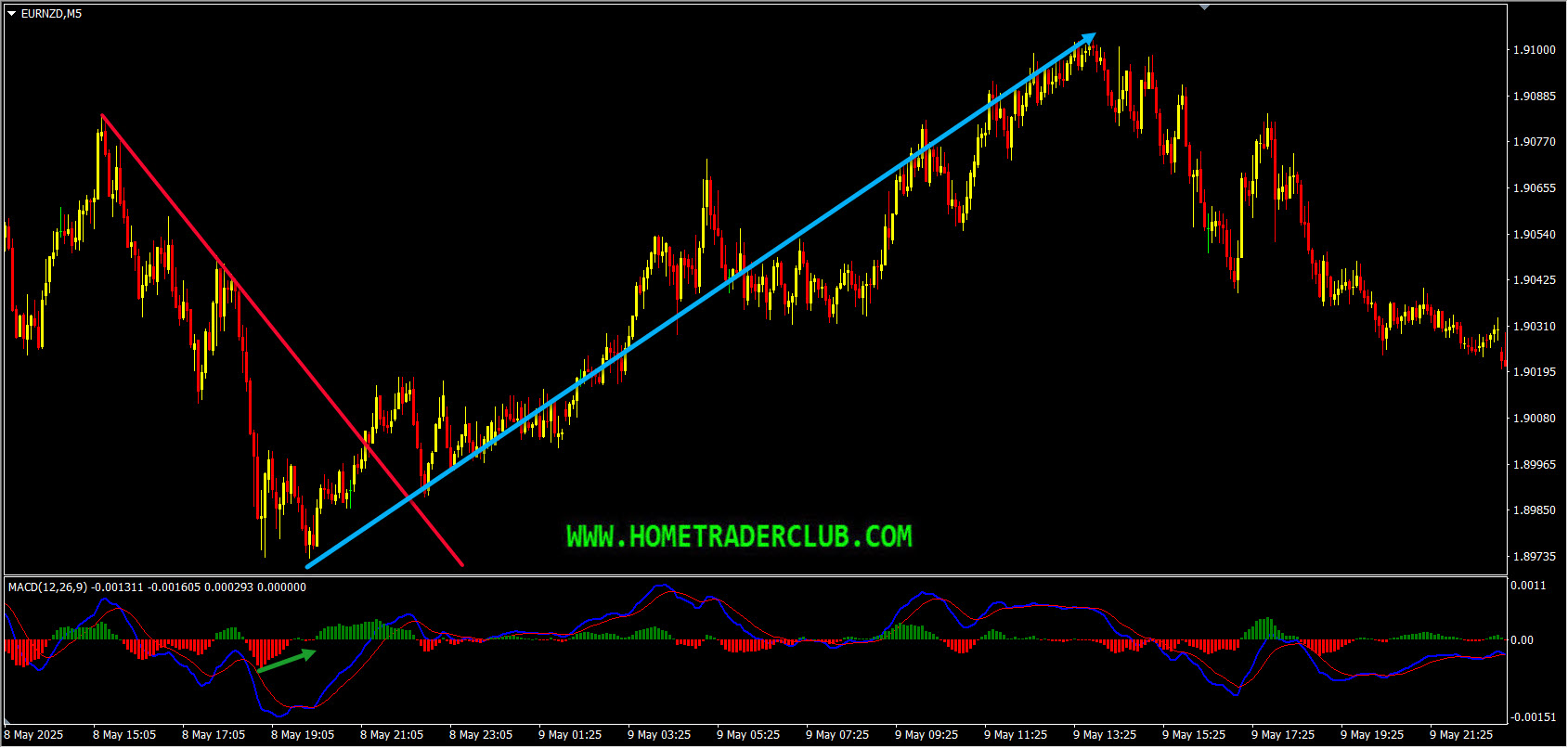Click the EURNZD,M5 chart title label
1568x748 pixels.
pos(51,14)
